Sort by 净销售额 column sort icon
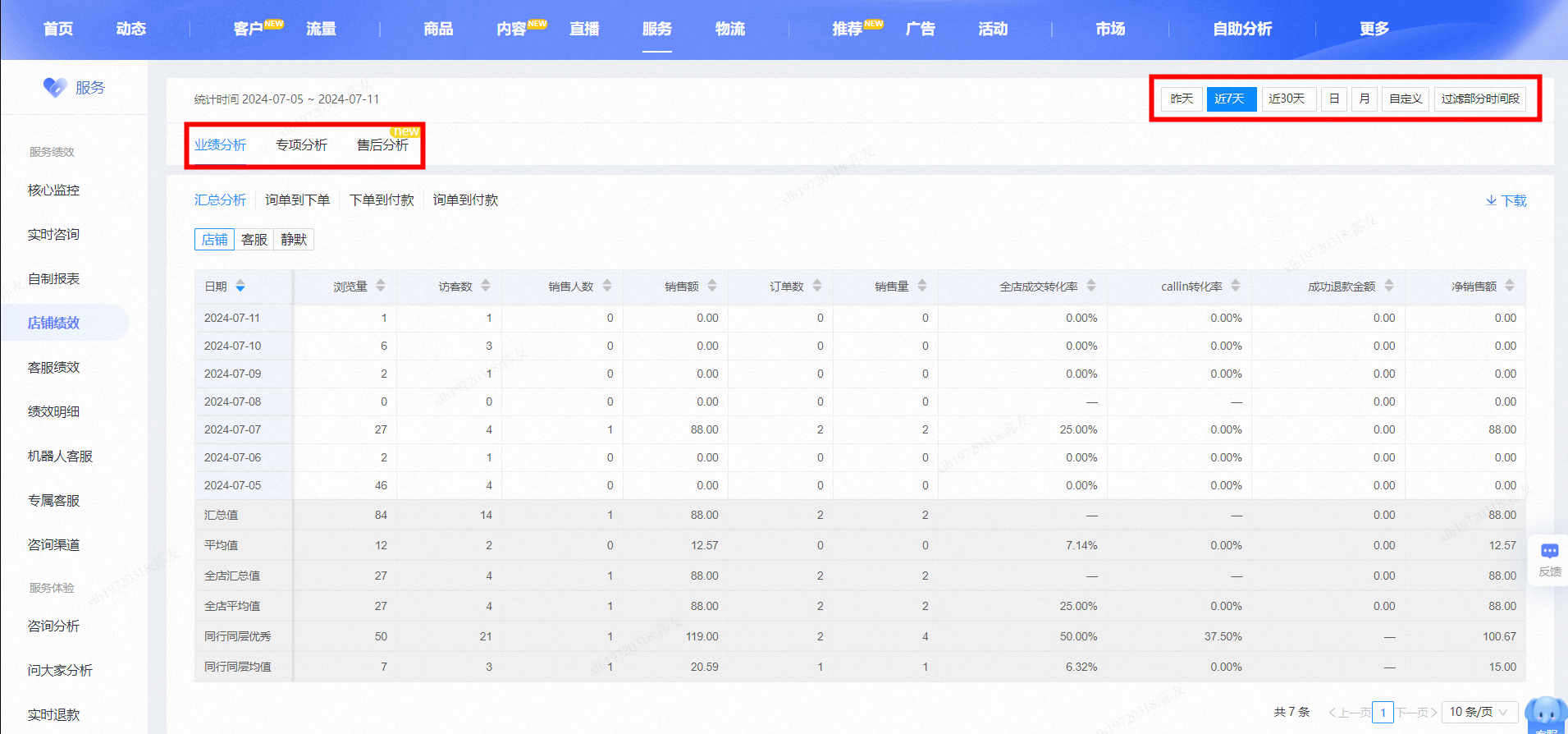 coord(1510,286)
